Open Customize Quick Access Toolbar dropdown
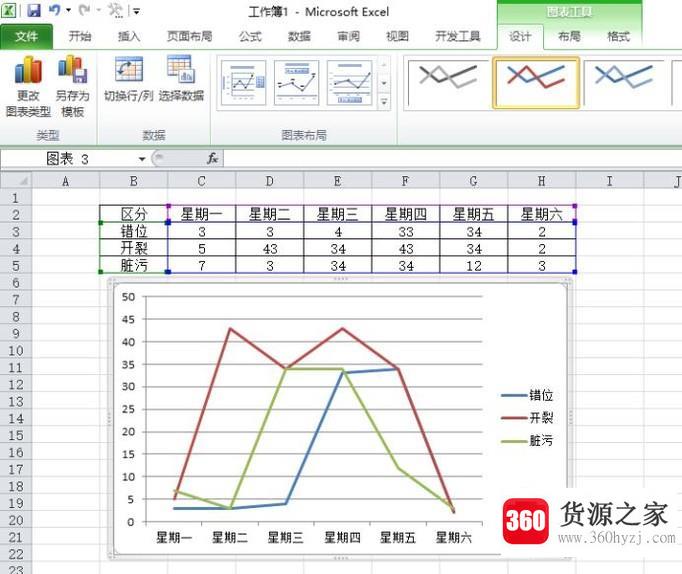 [x=137, y=11]
